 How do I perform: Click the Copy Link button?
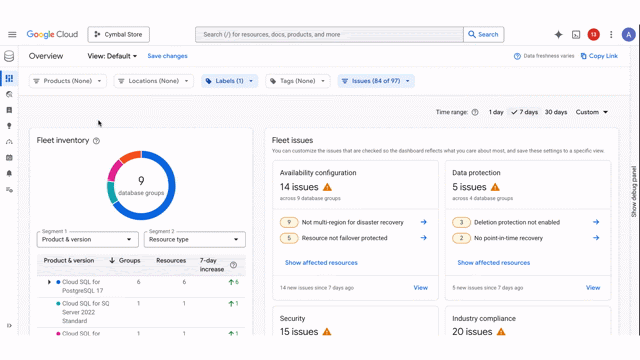pos(599,56)
